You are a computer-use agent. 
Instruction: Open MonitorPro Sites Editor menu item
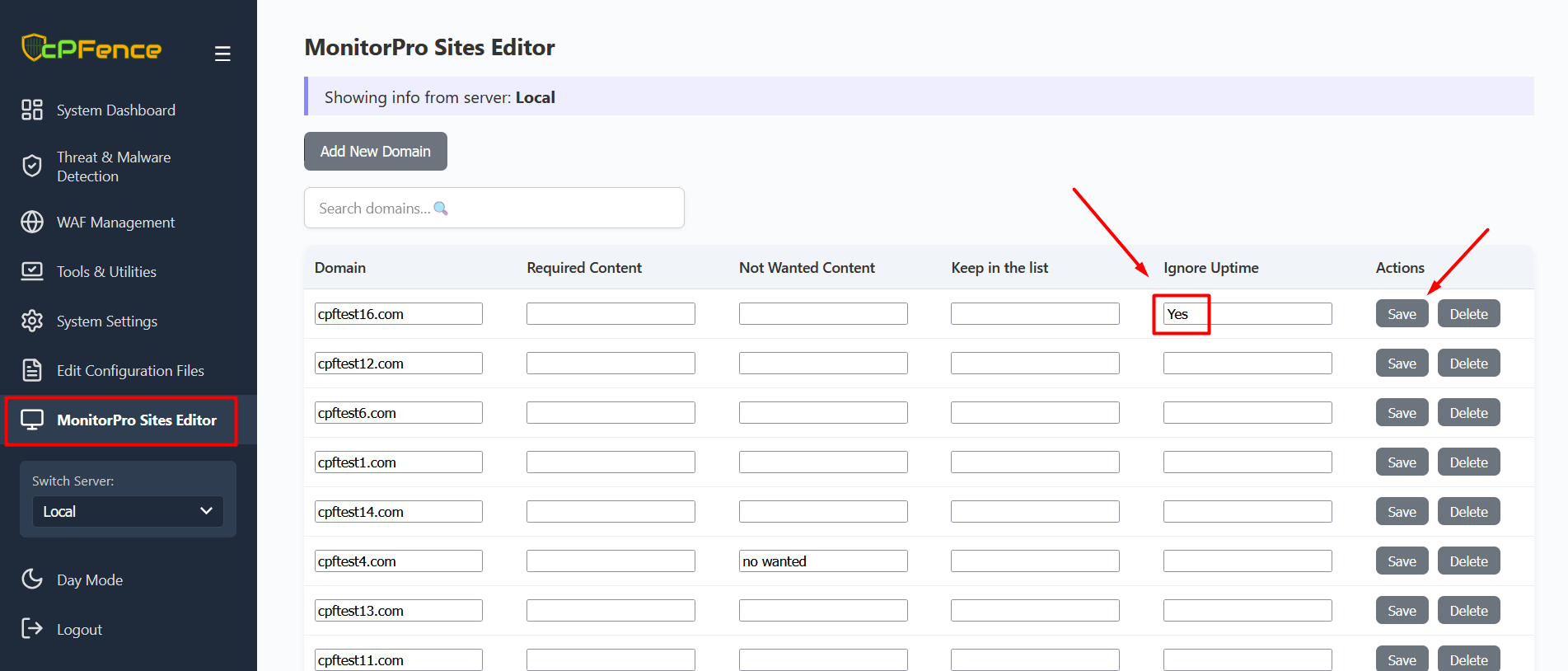tap(136, 420)
